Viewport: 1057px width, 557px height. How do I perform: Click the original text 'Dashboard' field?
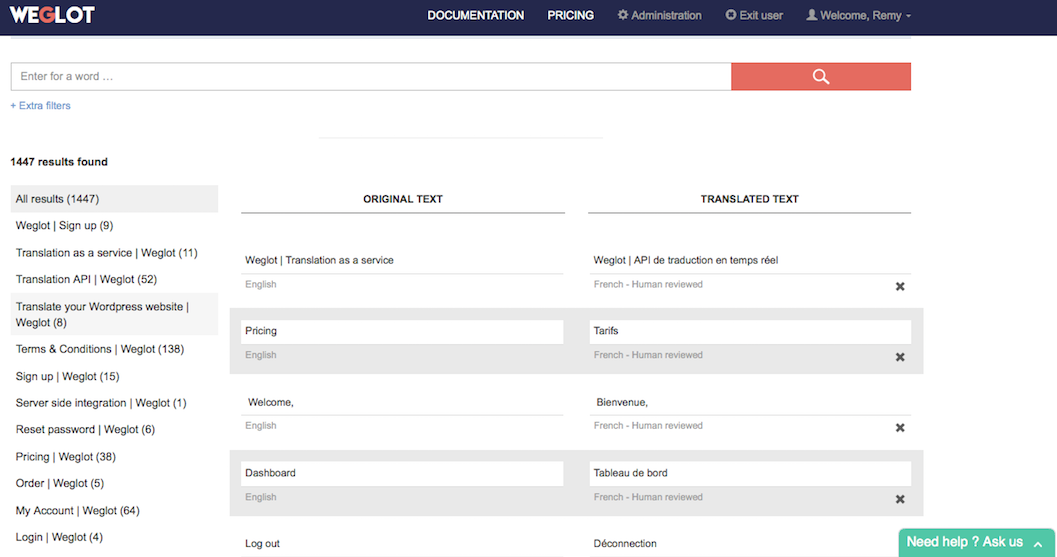[402, 473]
